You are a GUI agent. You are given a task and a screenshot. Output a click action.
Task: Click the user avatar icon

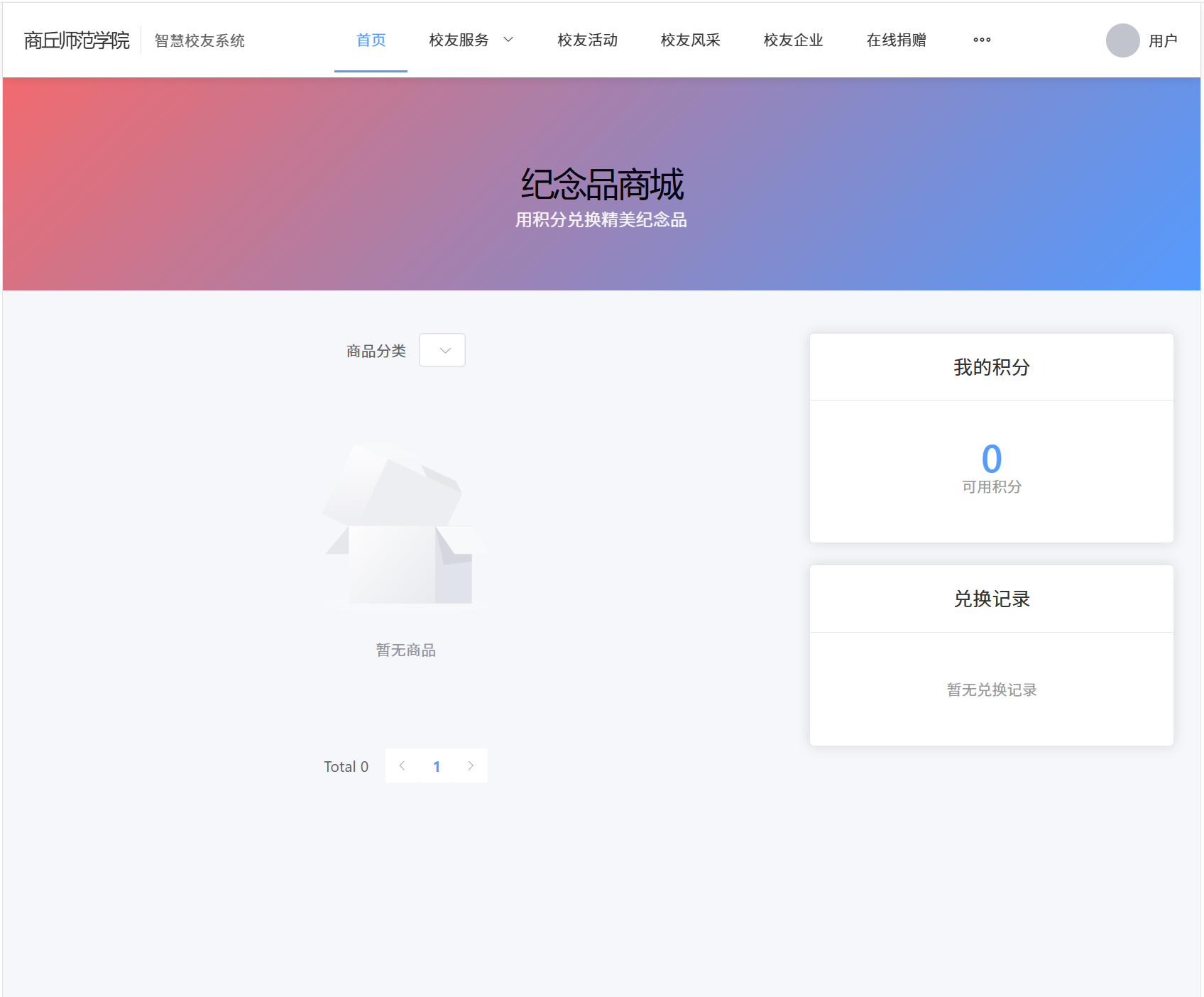point(1122,40)
